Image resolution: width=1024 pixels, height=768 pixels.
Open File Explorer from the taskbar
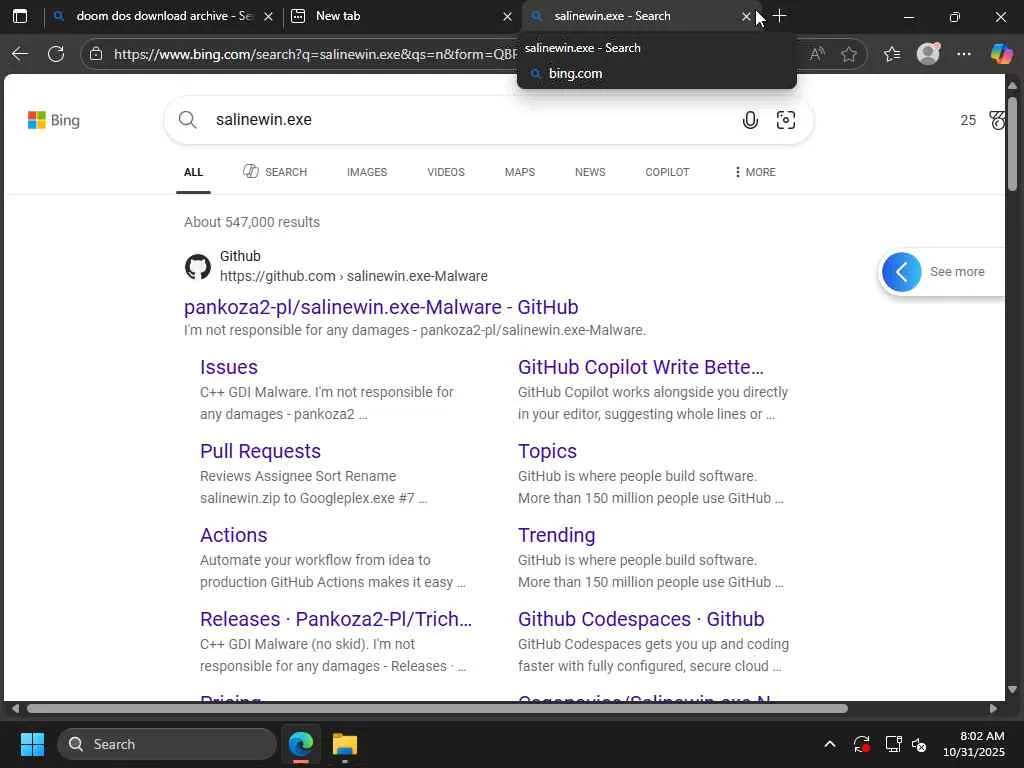pyautogui.click(x=345, y=744)
